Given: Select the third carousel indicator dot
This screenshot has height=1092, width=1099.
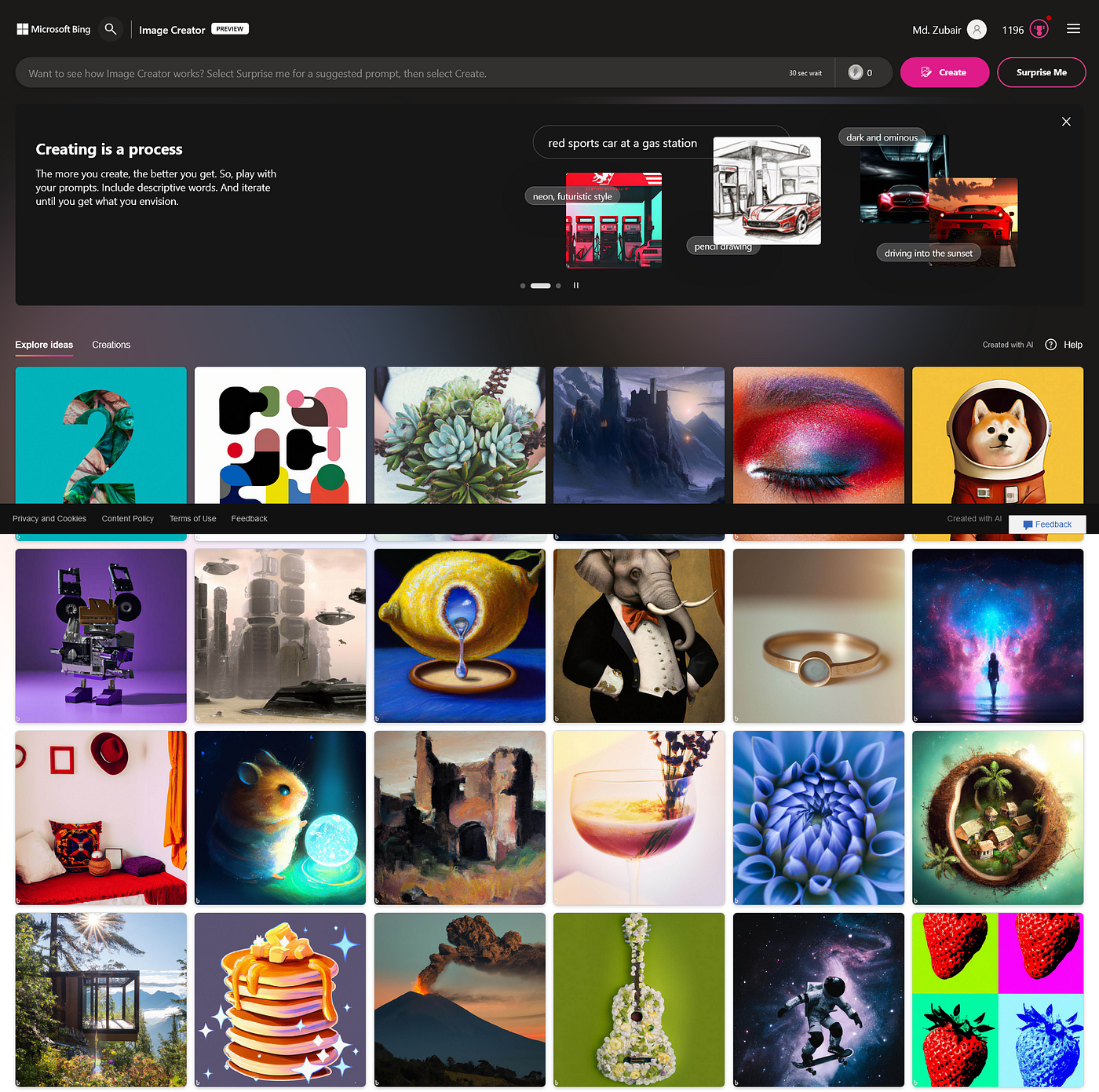Looking at the screenshot, I should tap(558, 286).
